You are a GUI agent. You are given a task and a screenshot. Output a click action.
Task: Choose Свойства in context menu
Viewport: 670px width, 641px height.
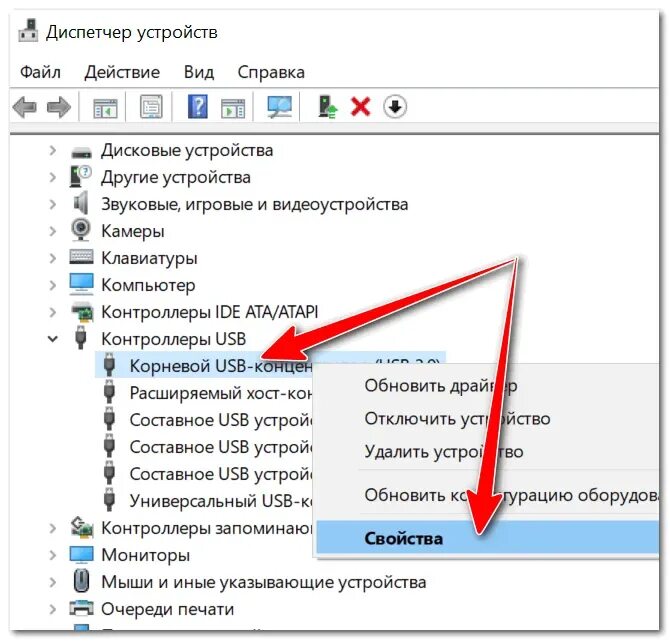(x=487, y=538)
